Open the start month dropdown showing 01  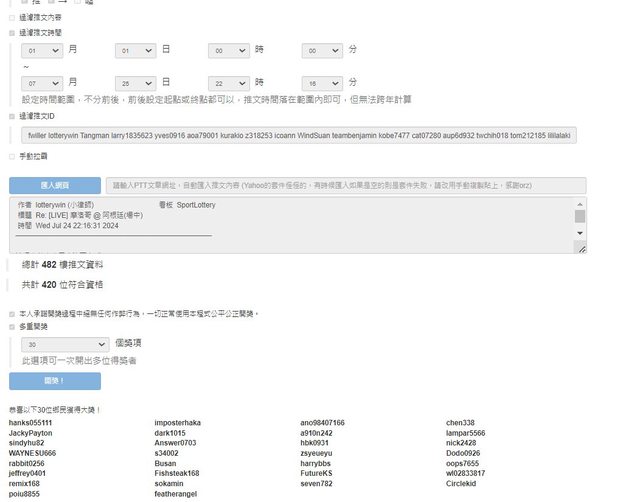coord(41,50)
